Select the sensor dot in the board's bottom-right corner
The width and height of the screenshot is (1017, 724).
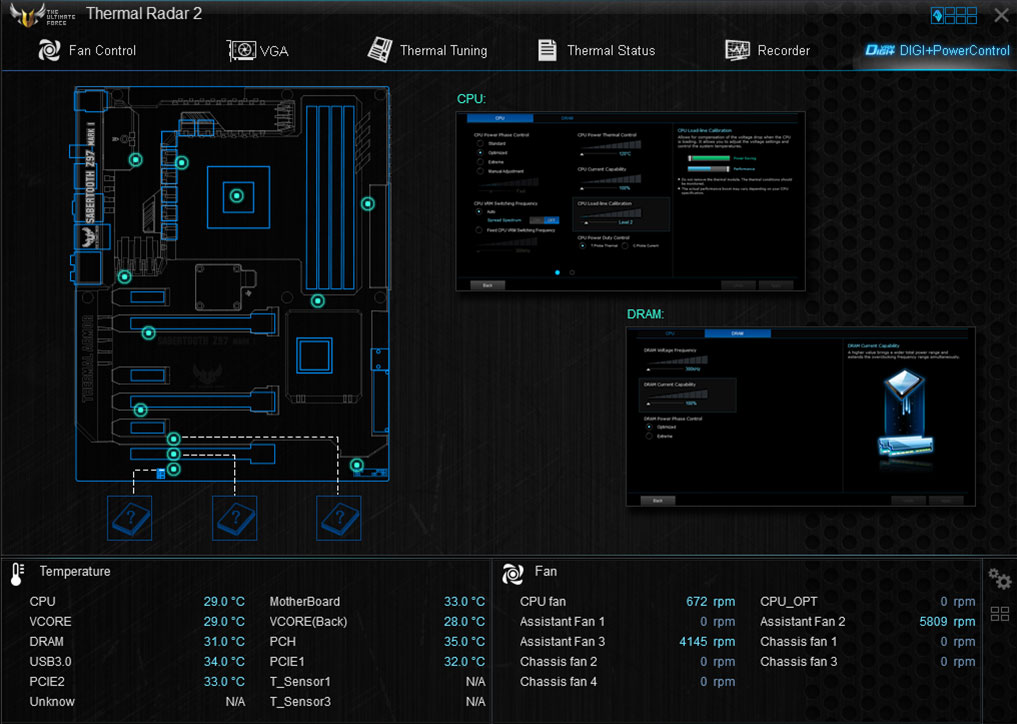pos(357,465)
